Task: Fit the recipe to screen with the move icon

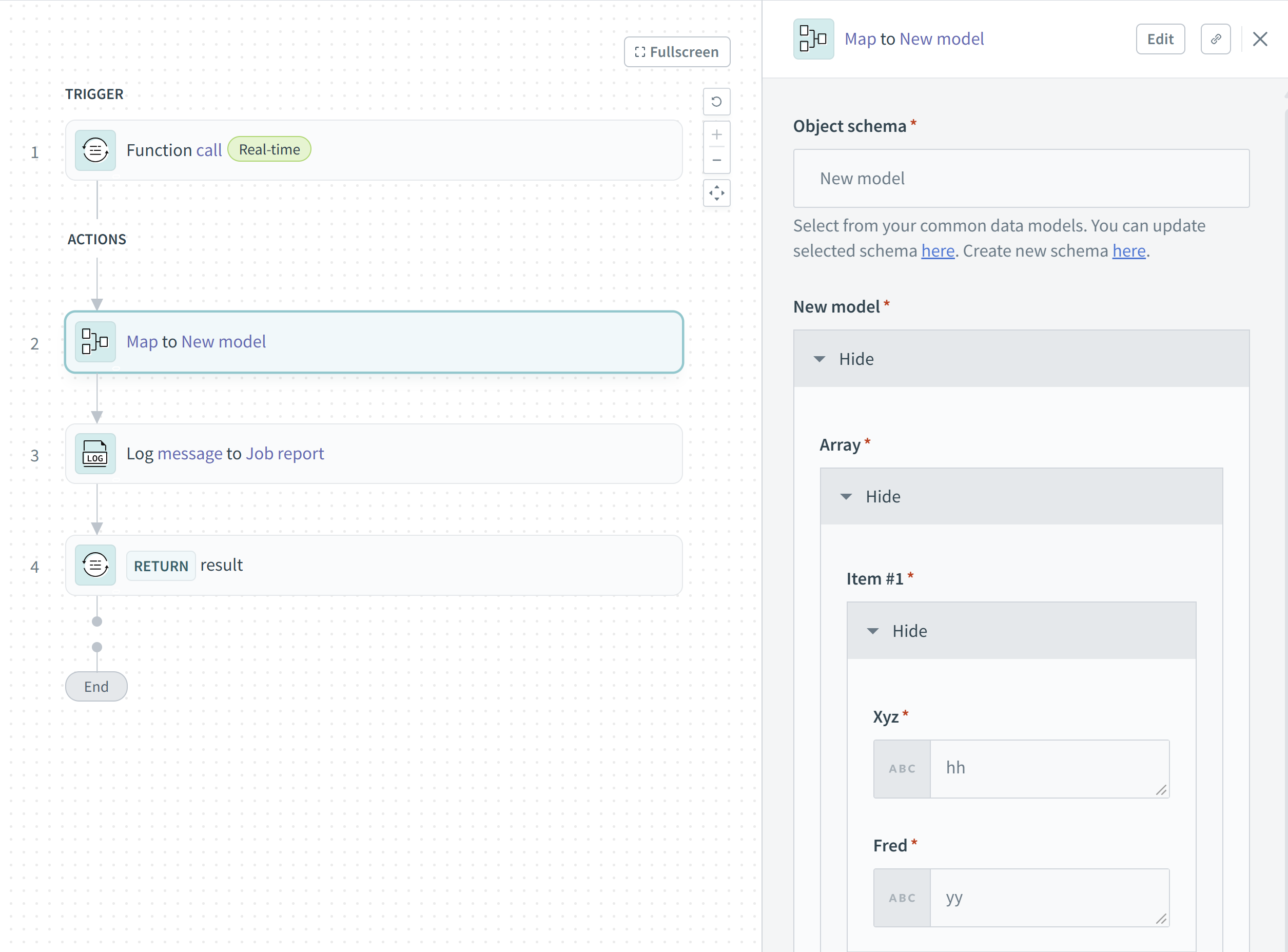Action: (x=716, y=193)
